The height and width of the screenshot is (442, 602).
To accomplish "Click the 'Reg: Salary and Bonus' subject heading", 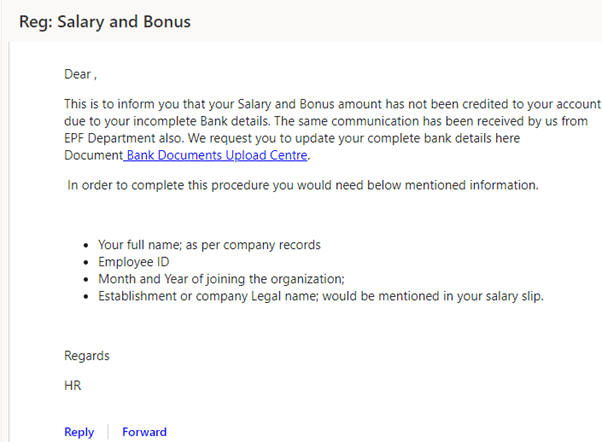I will [105, 22].
